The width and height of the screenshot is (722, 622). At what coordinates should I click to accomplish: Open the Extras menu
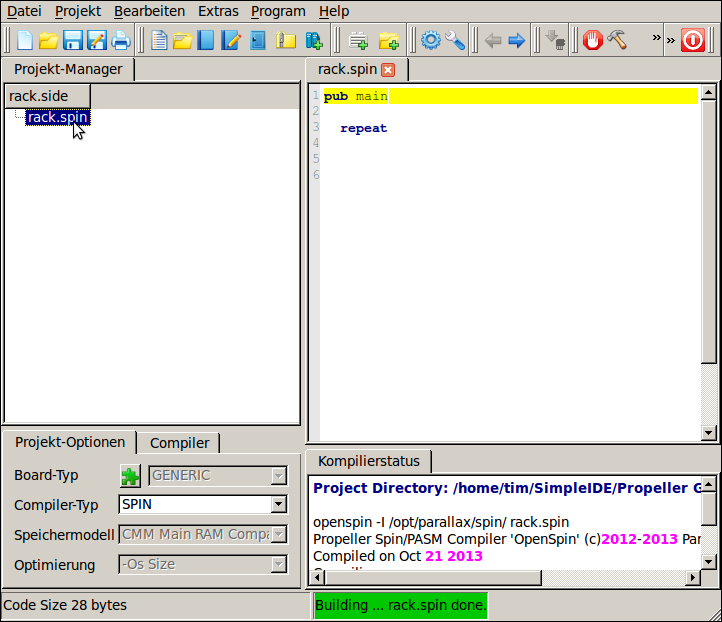pos(218,11)
